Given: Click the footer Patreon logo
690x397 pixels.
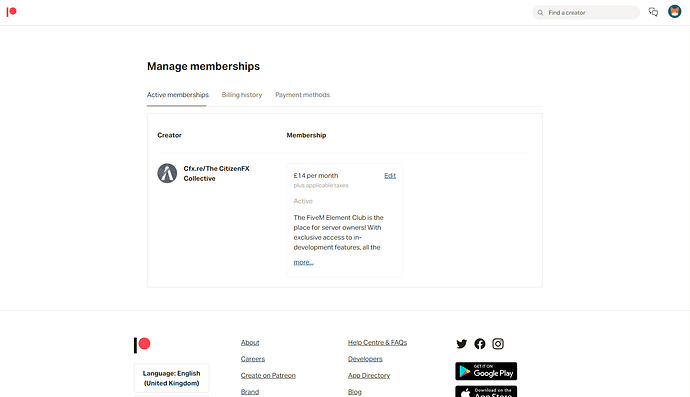Looking at the screenshot, I should coord(142,345).
